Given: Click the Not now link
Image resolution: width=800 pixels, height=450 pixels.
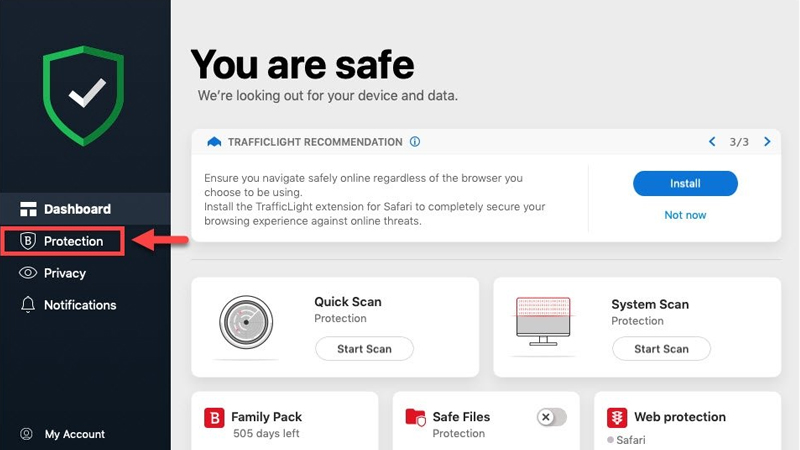Looking at the screenshot, I should pos(685,215).
